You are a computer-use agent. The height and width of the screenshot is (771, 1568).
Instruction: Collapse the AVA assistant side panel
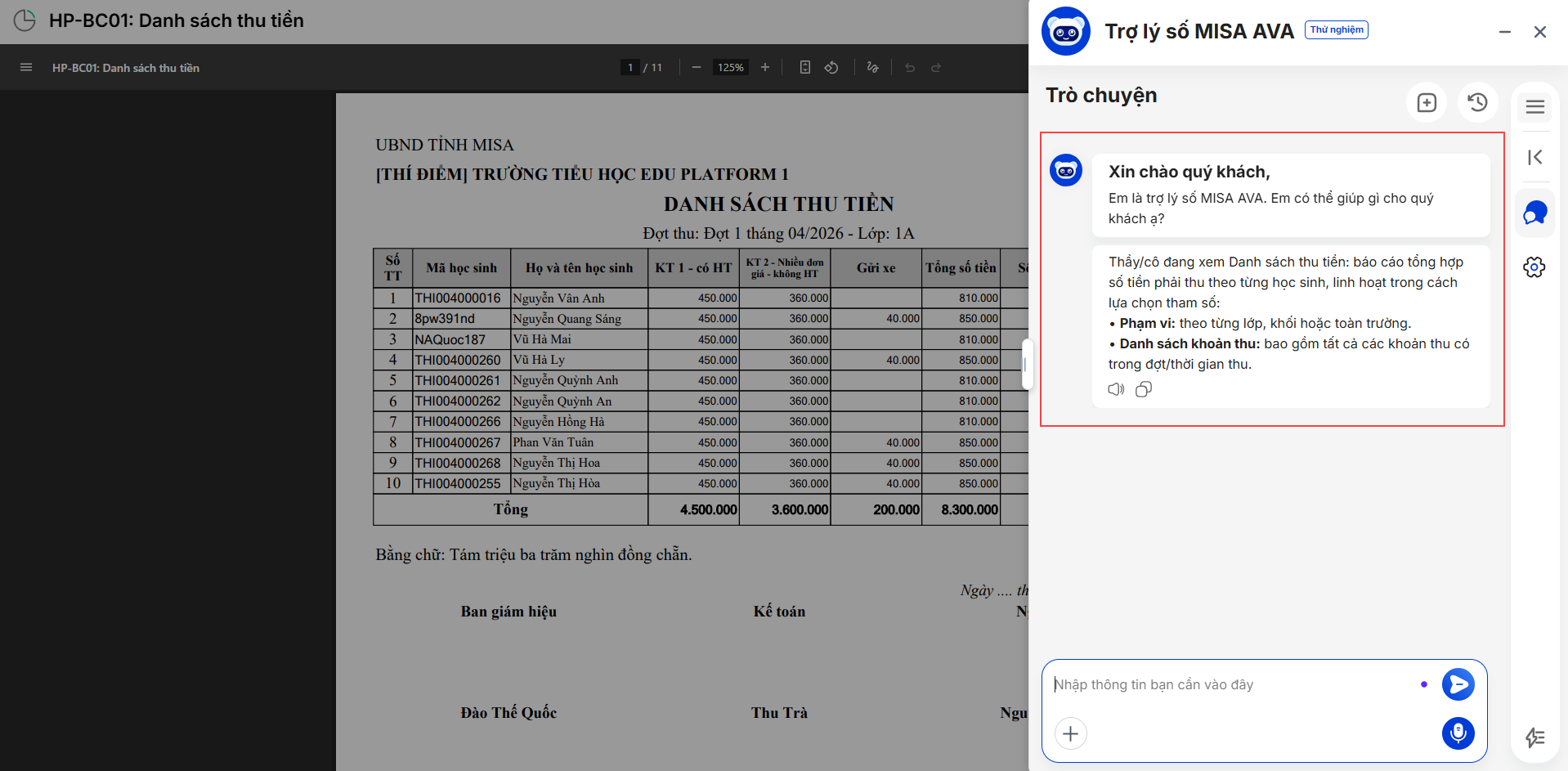click(1534, 157)
